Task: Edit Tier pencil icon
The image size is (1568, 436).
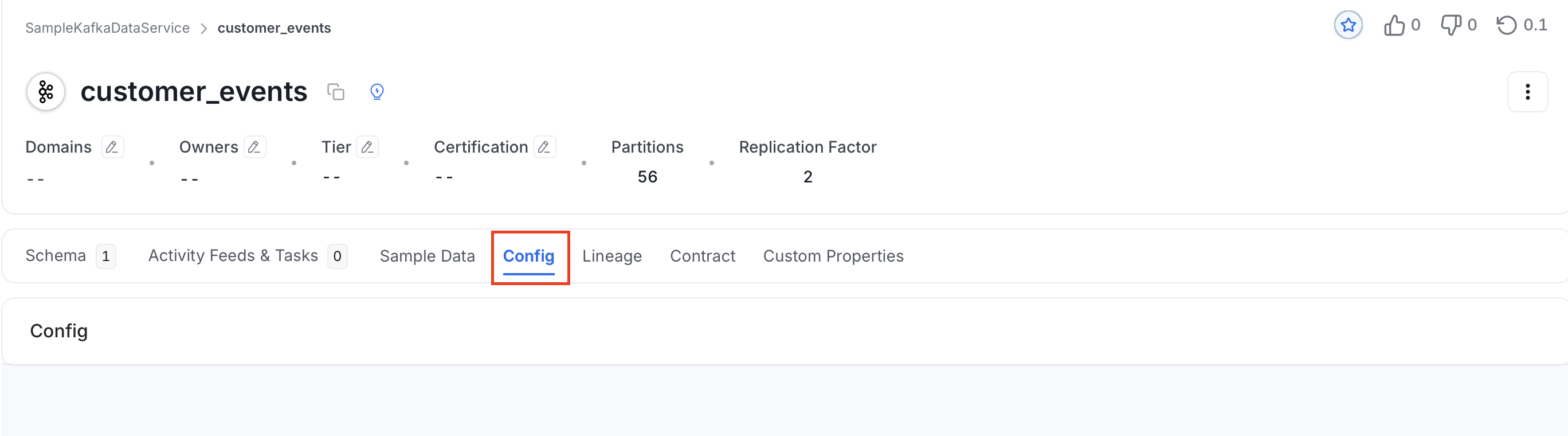Action: [x=367, y=147]
